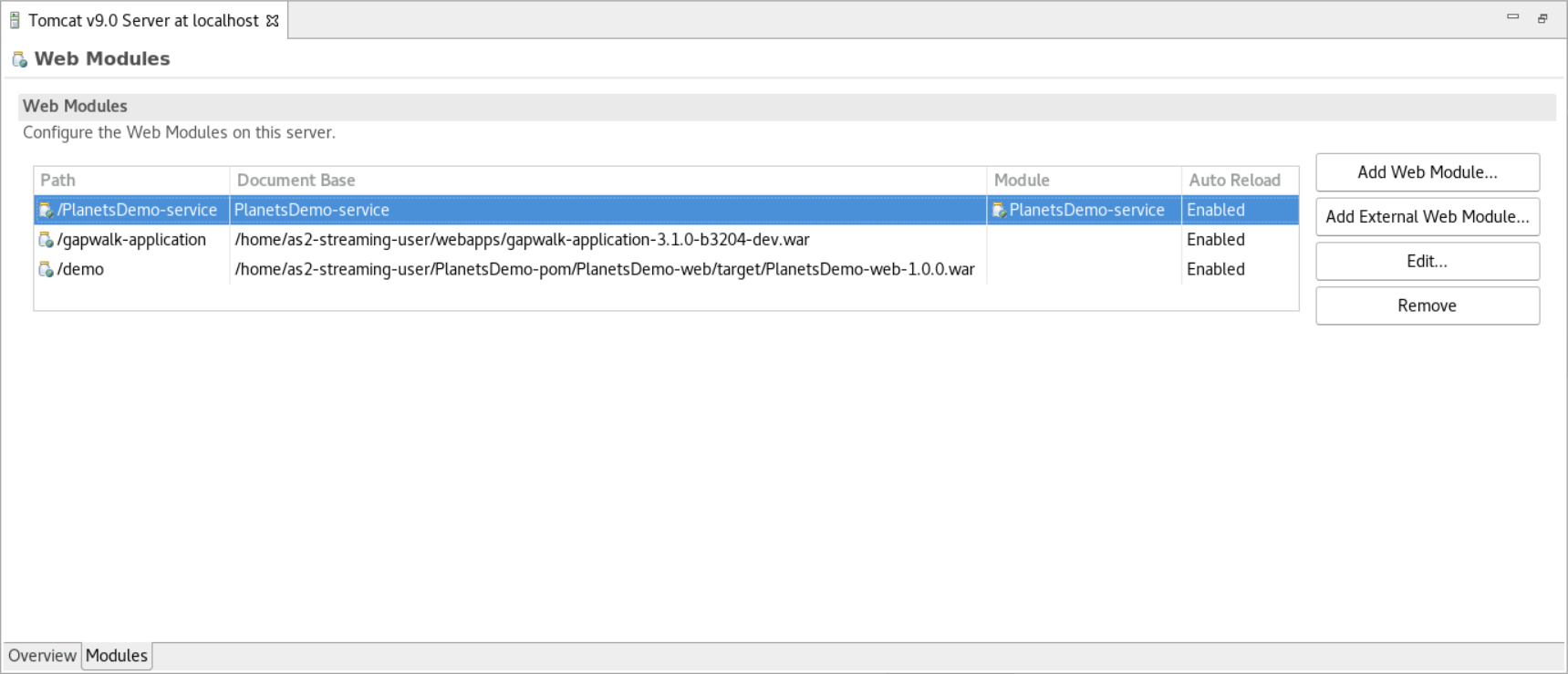Switch to the Overview tab

[42, 656]
